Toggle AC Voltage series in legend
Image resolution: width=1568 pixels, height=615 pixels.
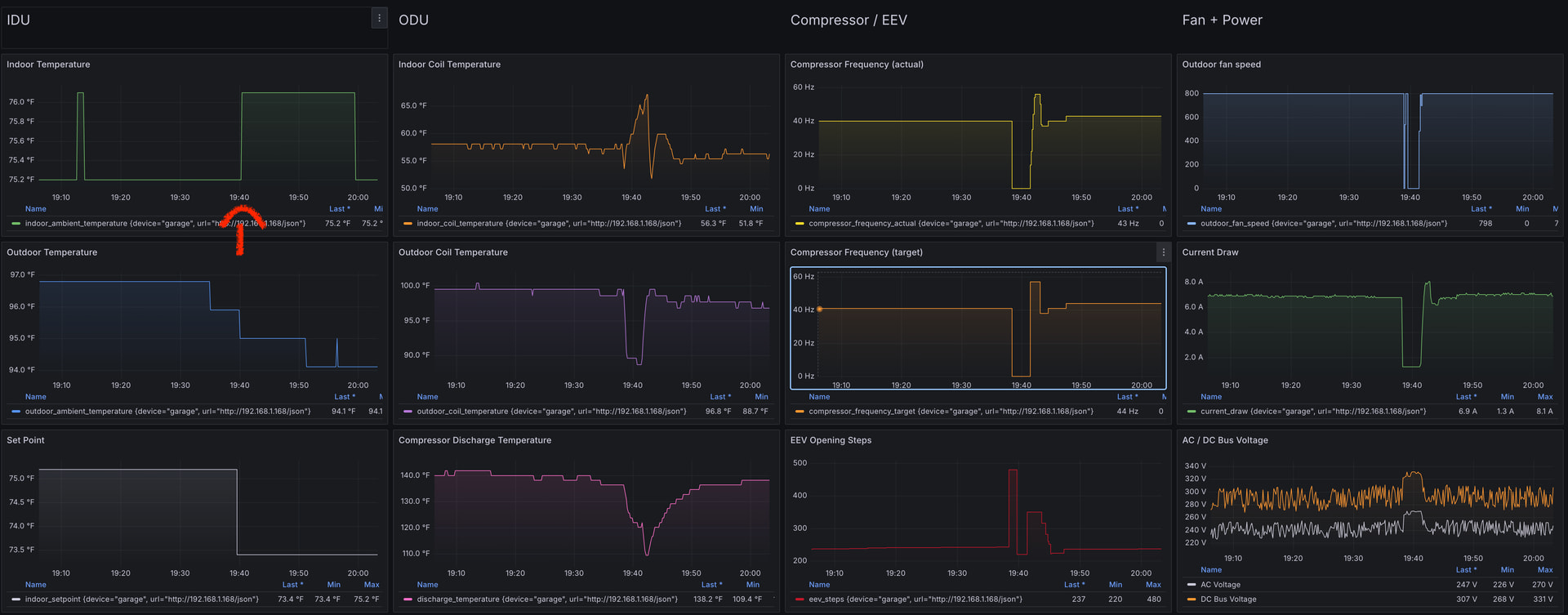[1220, 585]
